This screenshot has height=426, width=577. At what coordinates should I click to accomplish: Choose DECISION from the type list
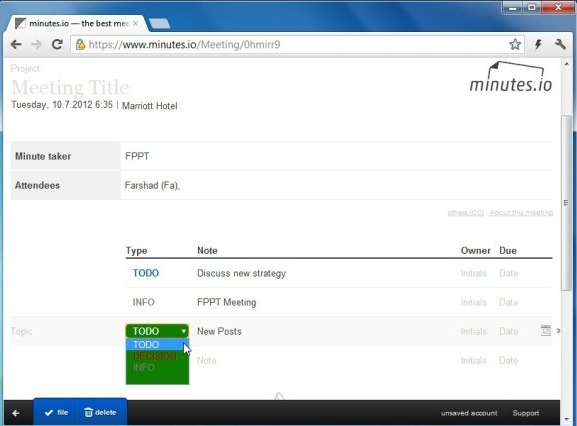click(155, 356)
